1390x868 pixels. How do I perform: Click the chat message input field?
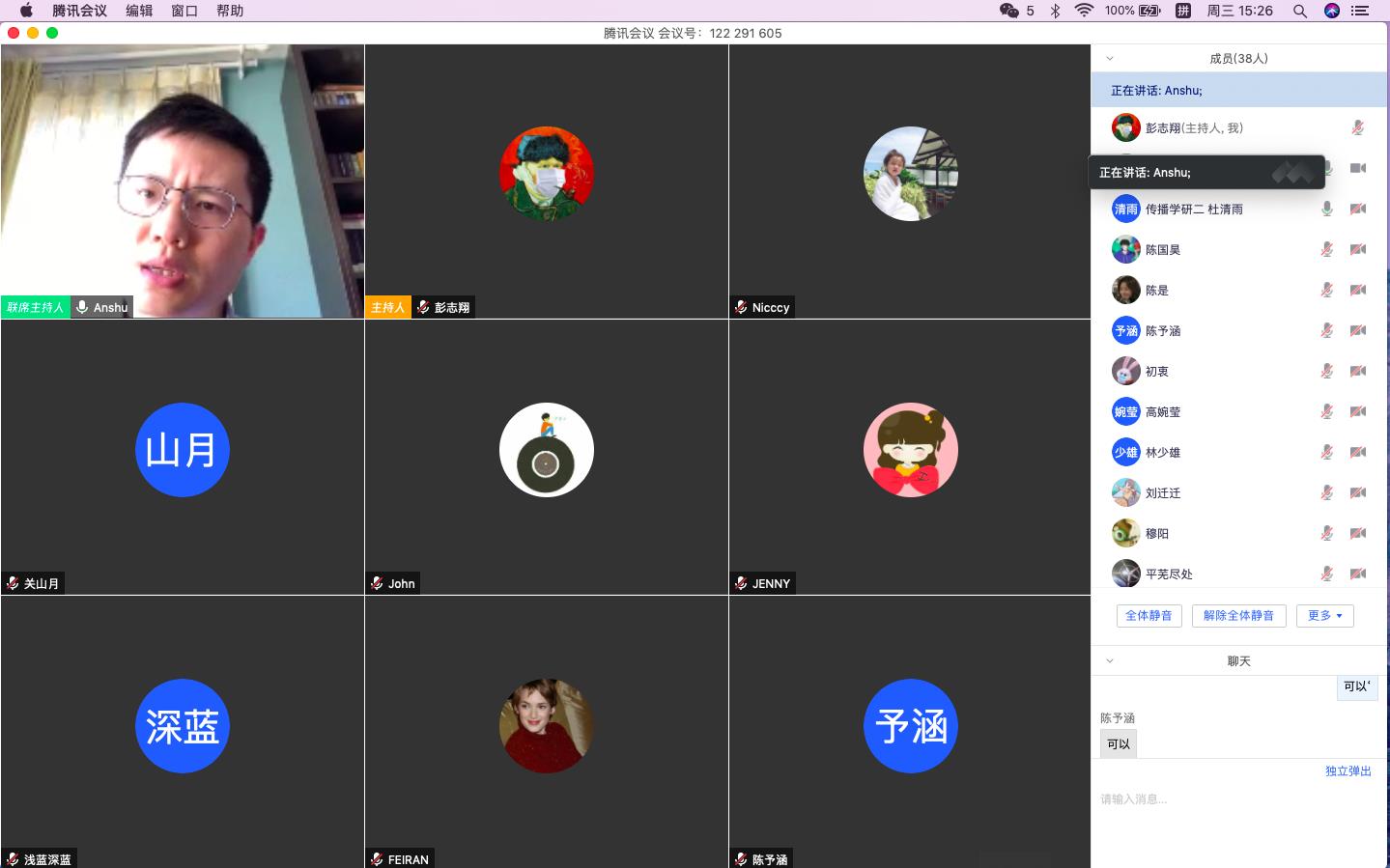(x=1236, y=799)
